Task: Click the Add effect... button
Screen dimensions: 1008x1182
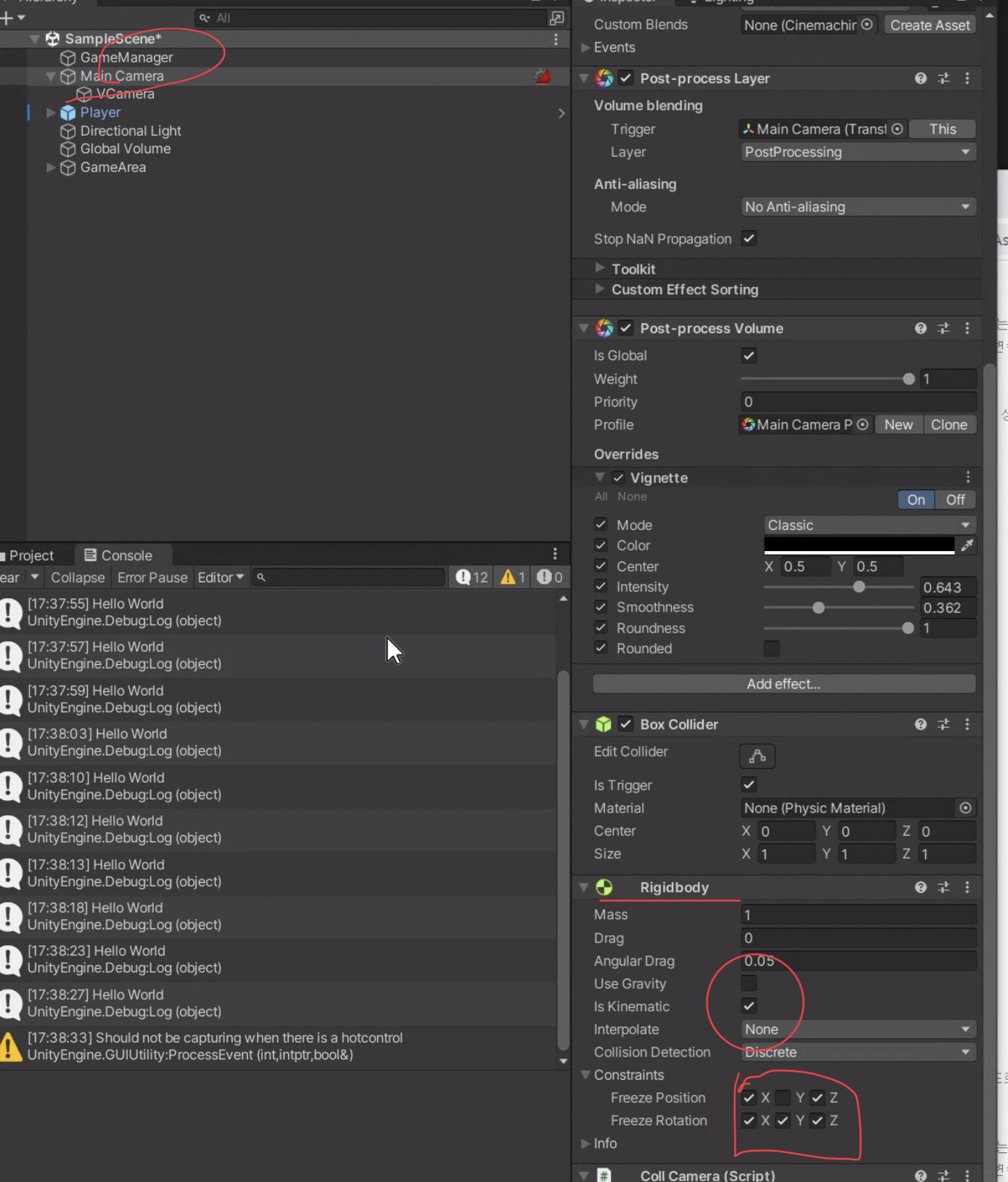Action: point(784,684)
